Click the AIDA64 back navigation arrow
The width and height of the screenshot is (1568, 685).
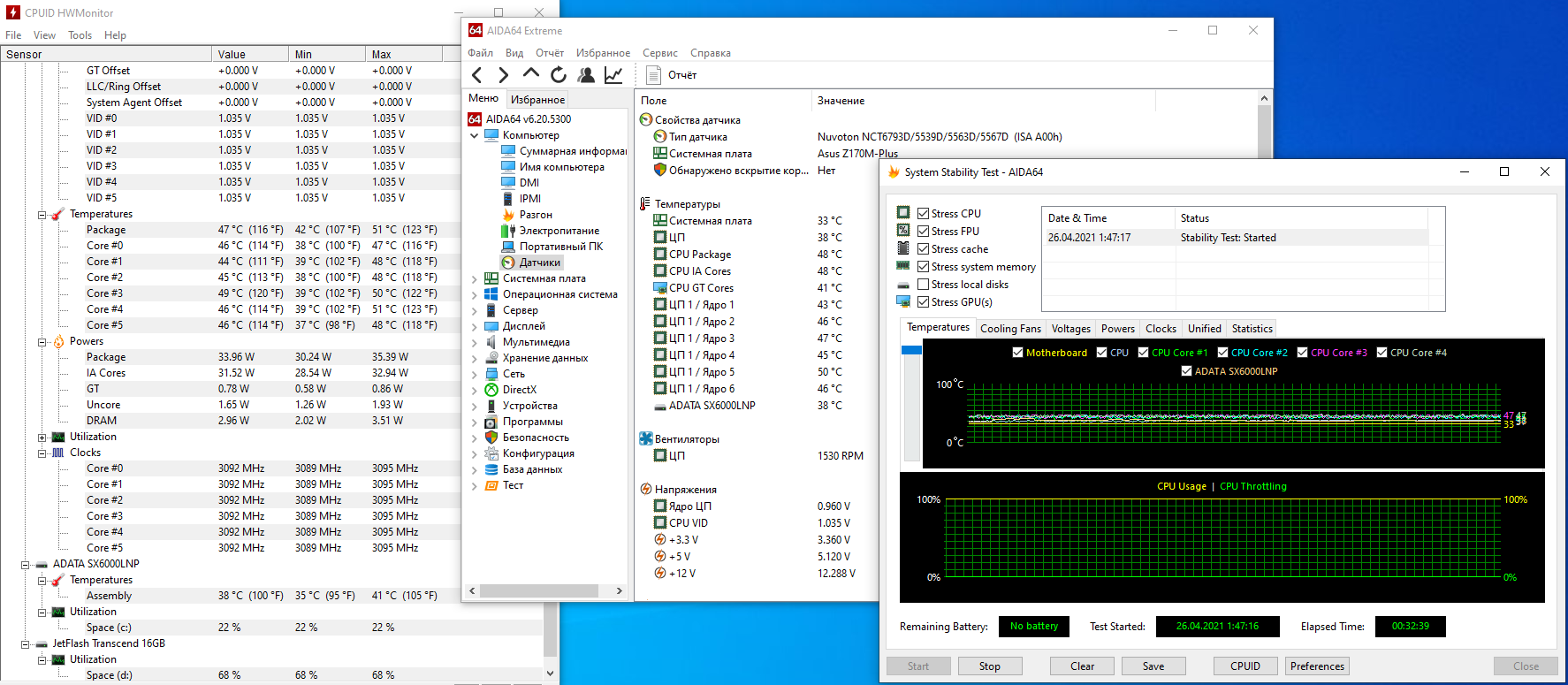point(477,75)
